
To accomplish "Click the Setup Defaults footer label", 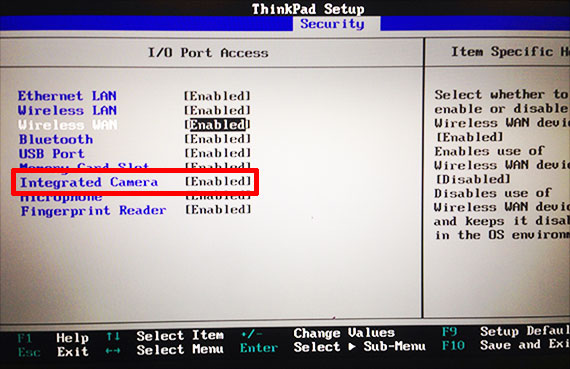I will 525,331.
